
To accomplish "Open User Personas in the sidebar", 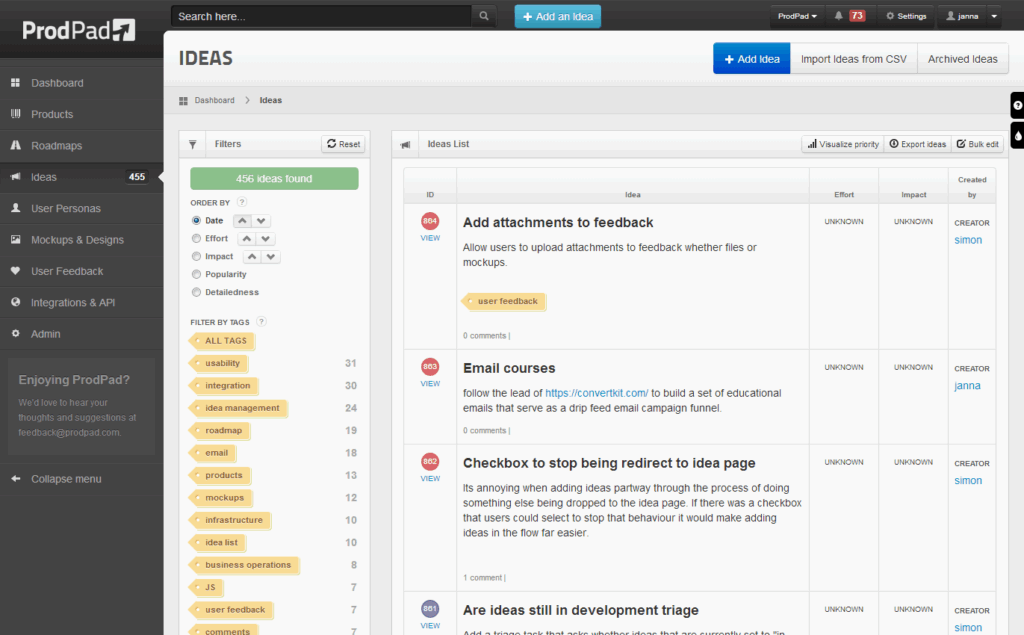I will point(82,208).
